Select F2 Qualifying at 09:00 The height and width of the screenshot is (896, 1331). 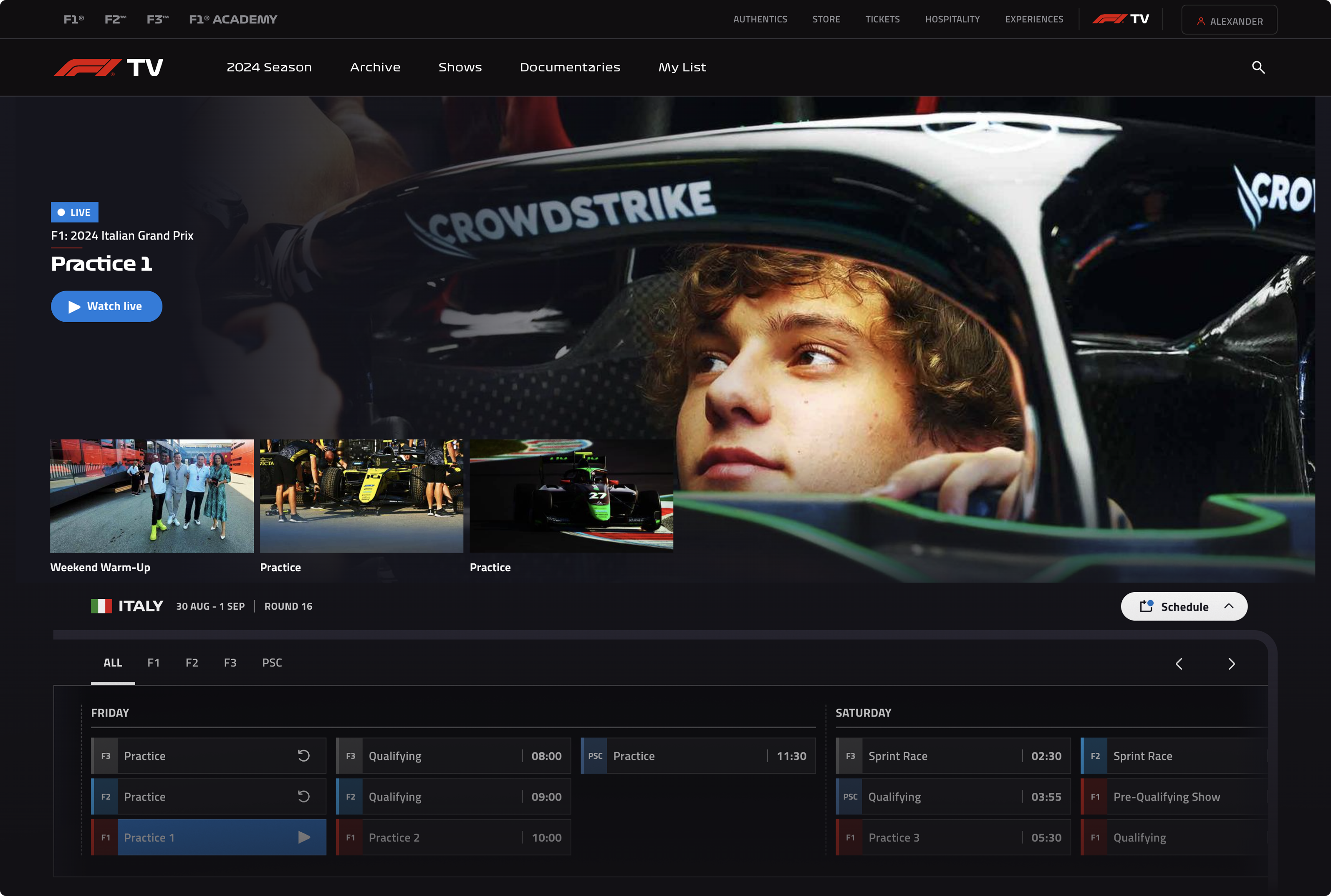[453, 796]
